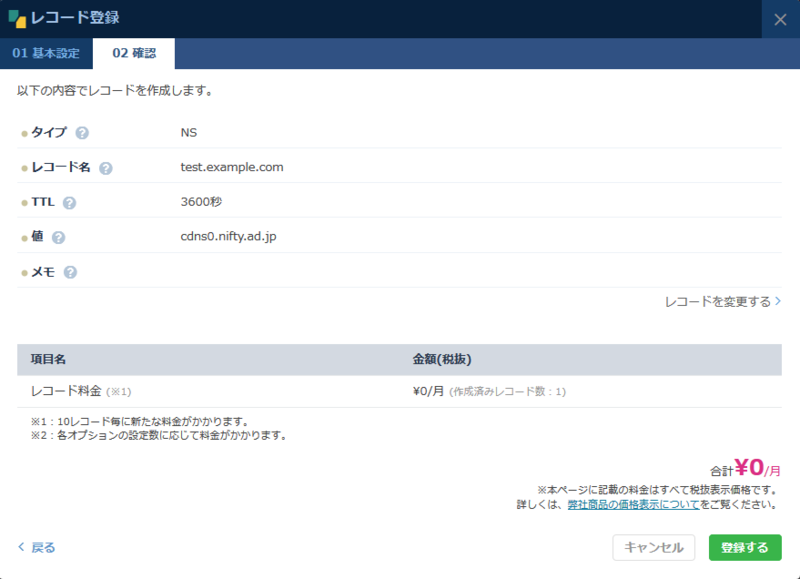Image resolution: width=800 pixels, height=579 pixels.
Task: Click the logo icon in the dialog title
Action: pos(17,18)
